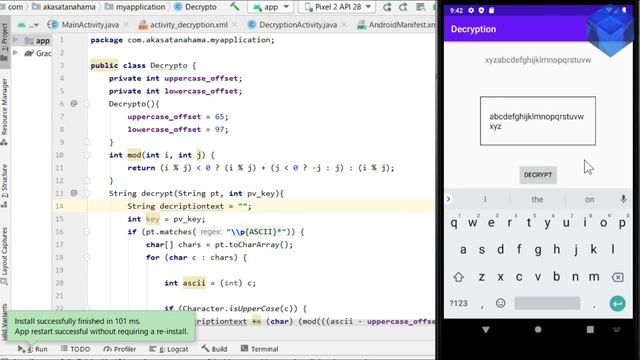Screen dimensions: 640x360
Task: Open the Layout Captures side tab
Action: [4, 255]
